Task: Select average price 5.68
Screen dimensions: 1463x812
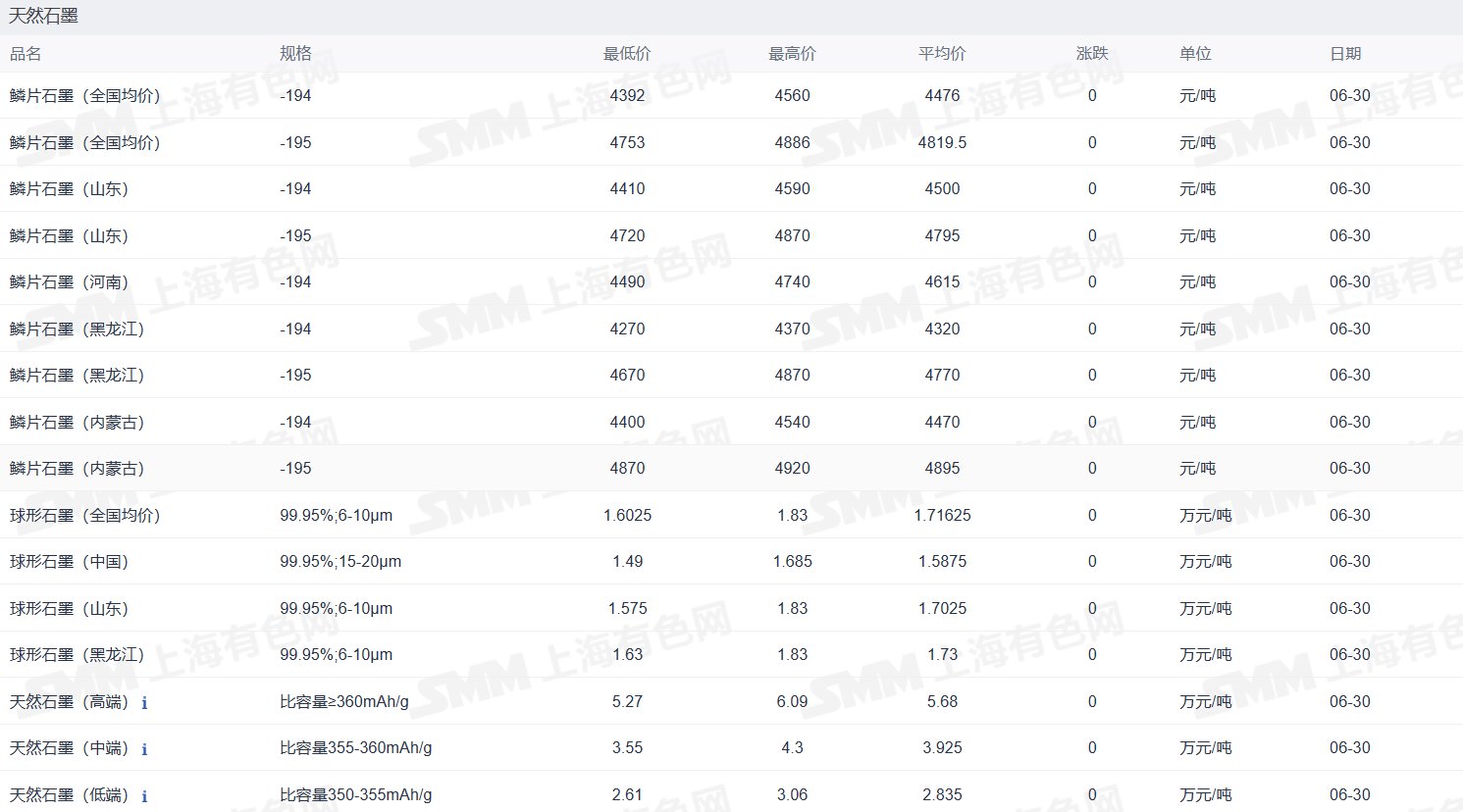Action: (x=942, y=701)
